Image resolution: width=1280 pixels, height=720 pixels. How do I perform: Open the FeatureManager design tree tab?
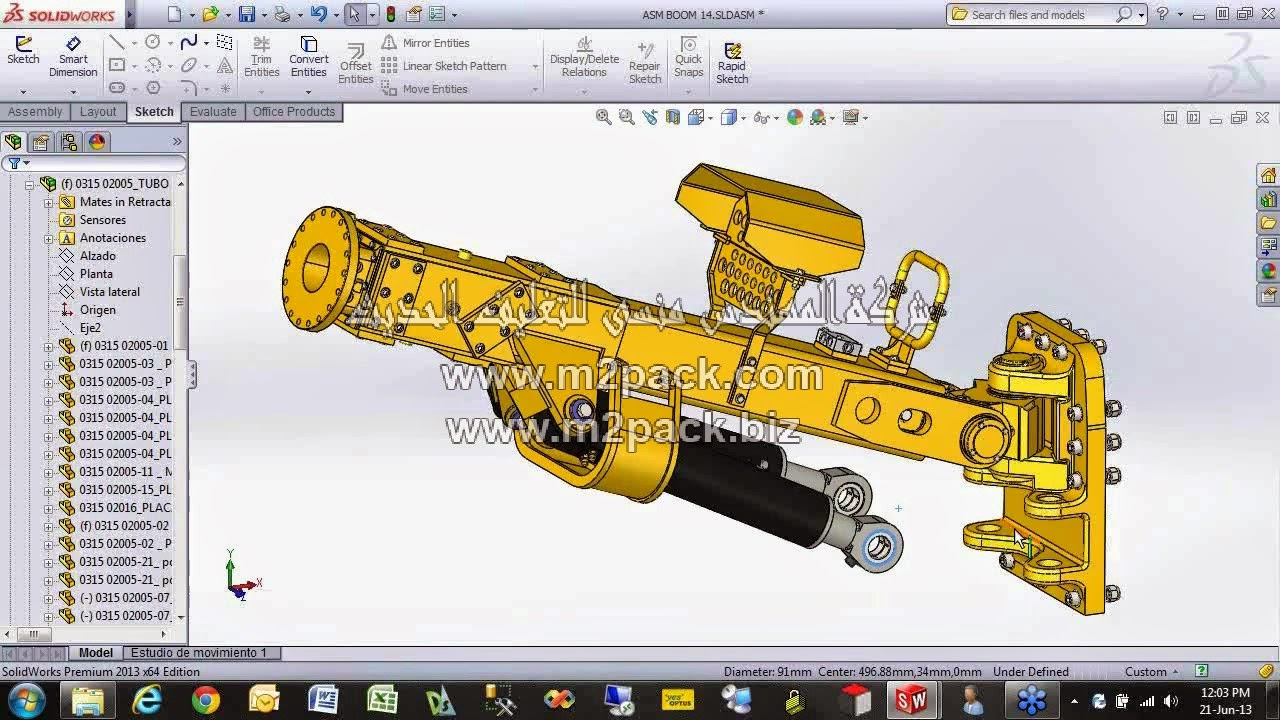pos(13,142)
